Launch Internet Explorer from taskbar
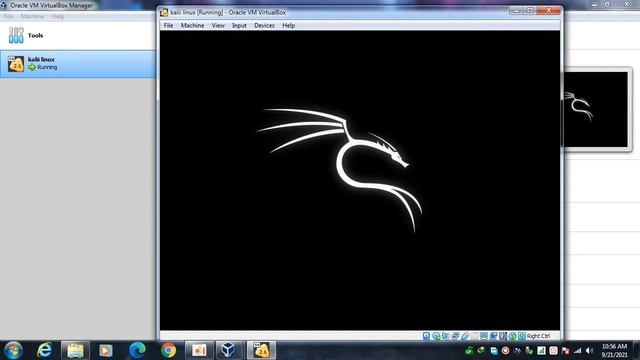The image size is (640, 360). pos(44,350)
